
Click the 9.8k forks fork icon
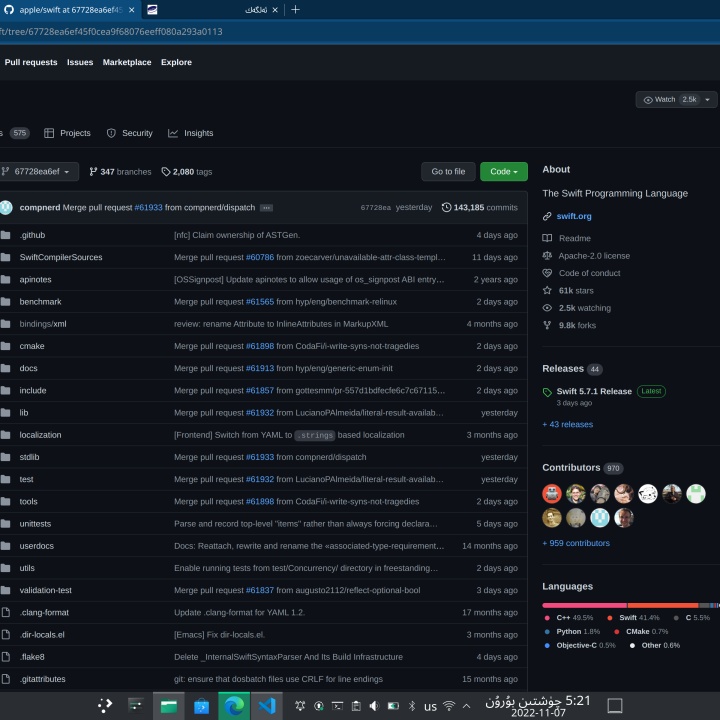[x=547, y=326]
